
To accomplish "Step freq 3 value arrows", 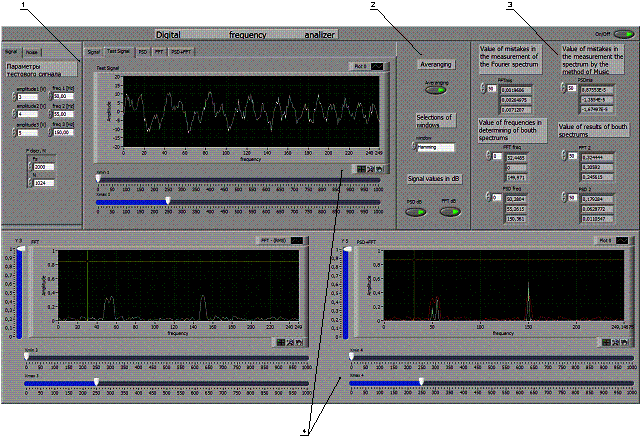I will coord(51,132).
